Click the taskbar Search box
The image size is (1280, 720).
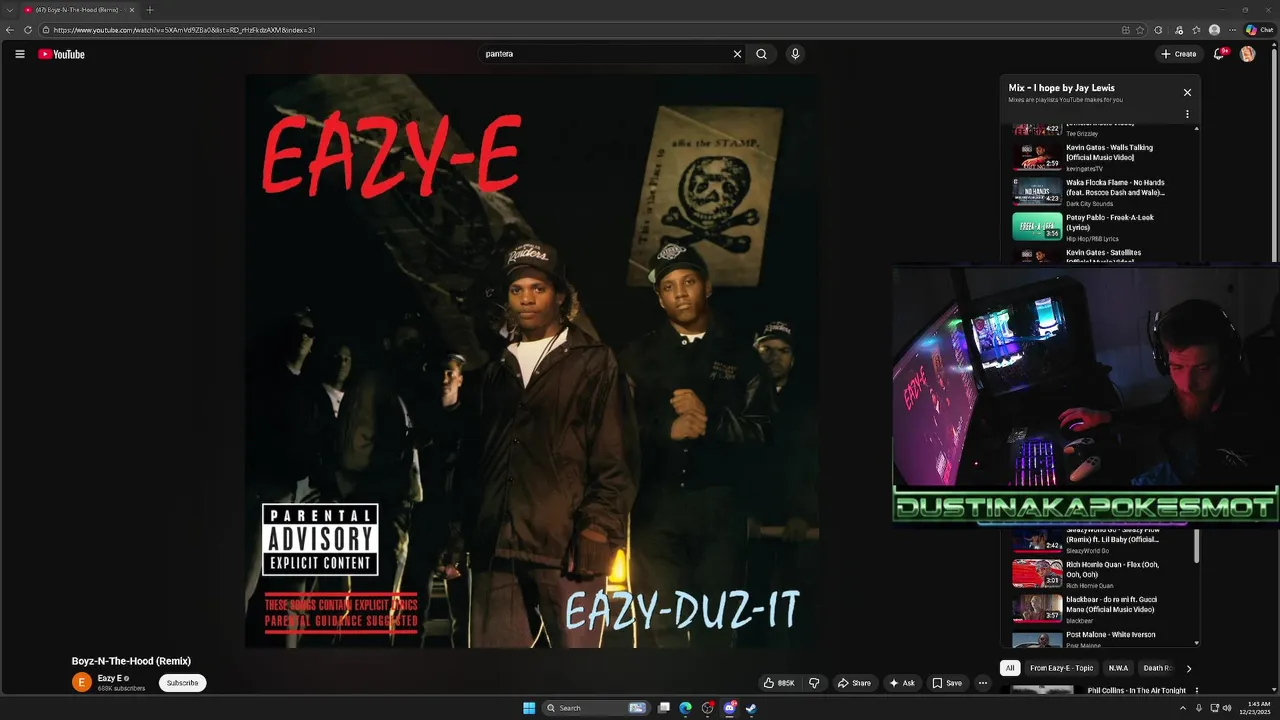[x=595, y=708]
